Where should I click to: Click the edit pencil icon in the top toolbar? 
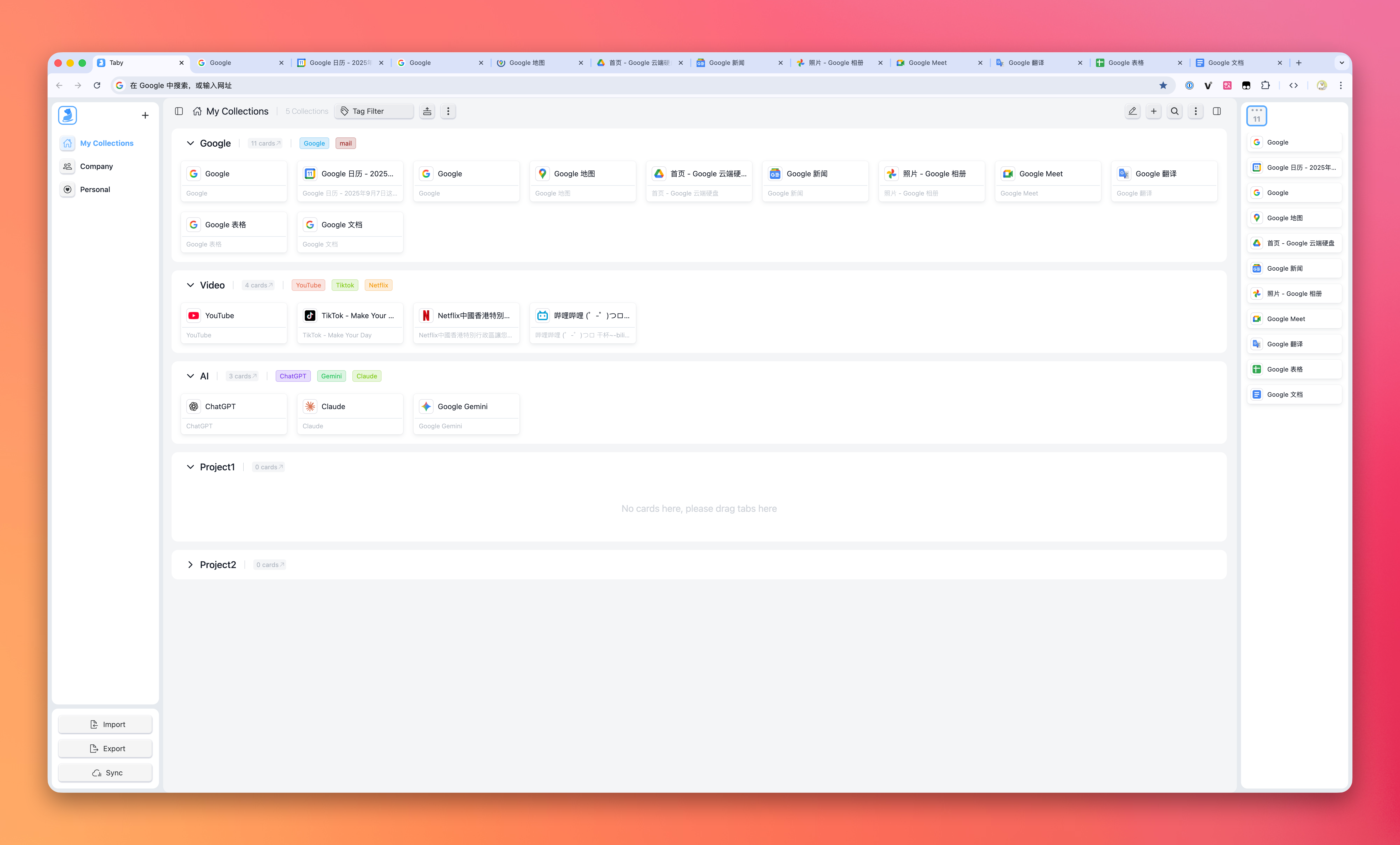tap(1133, 111)
